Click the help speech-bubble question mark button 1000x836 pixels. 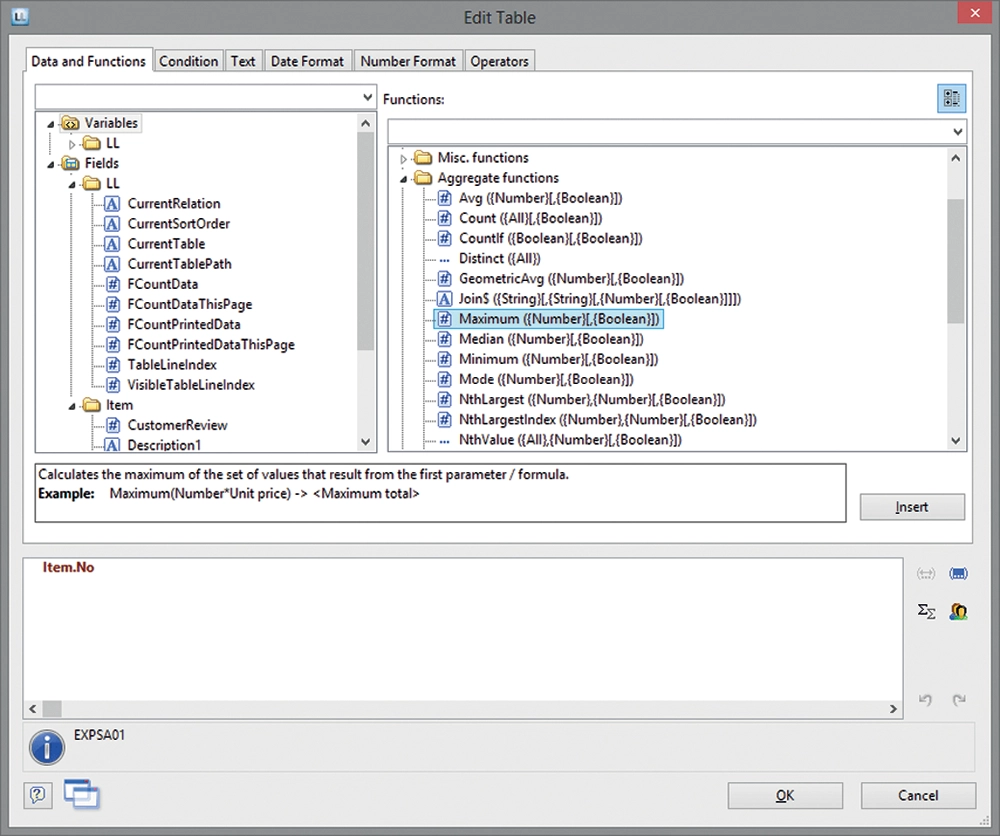coord(37,795)
